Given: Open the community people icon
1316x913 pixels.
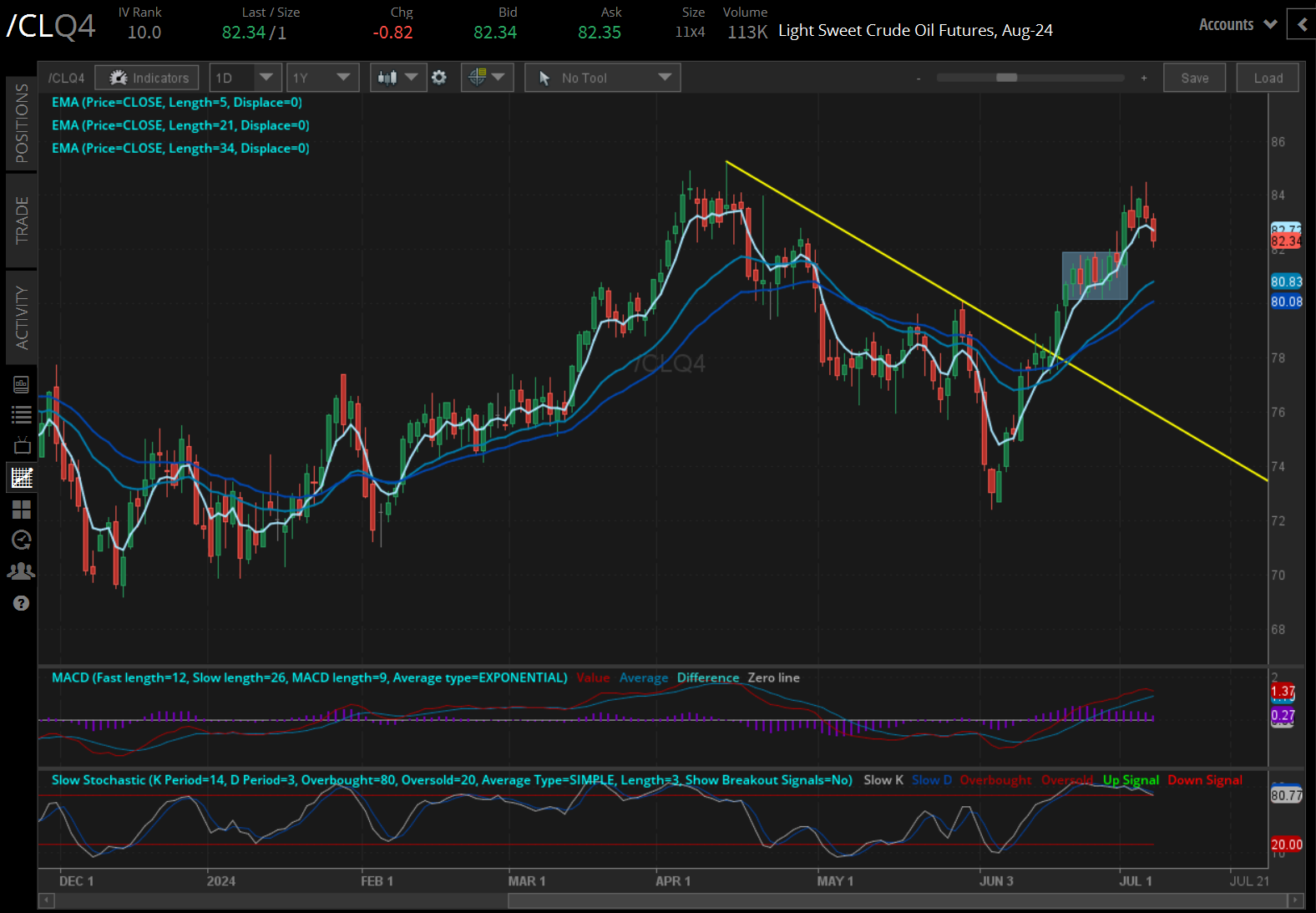Looking at the screenshot, I should pos(22,571).
